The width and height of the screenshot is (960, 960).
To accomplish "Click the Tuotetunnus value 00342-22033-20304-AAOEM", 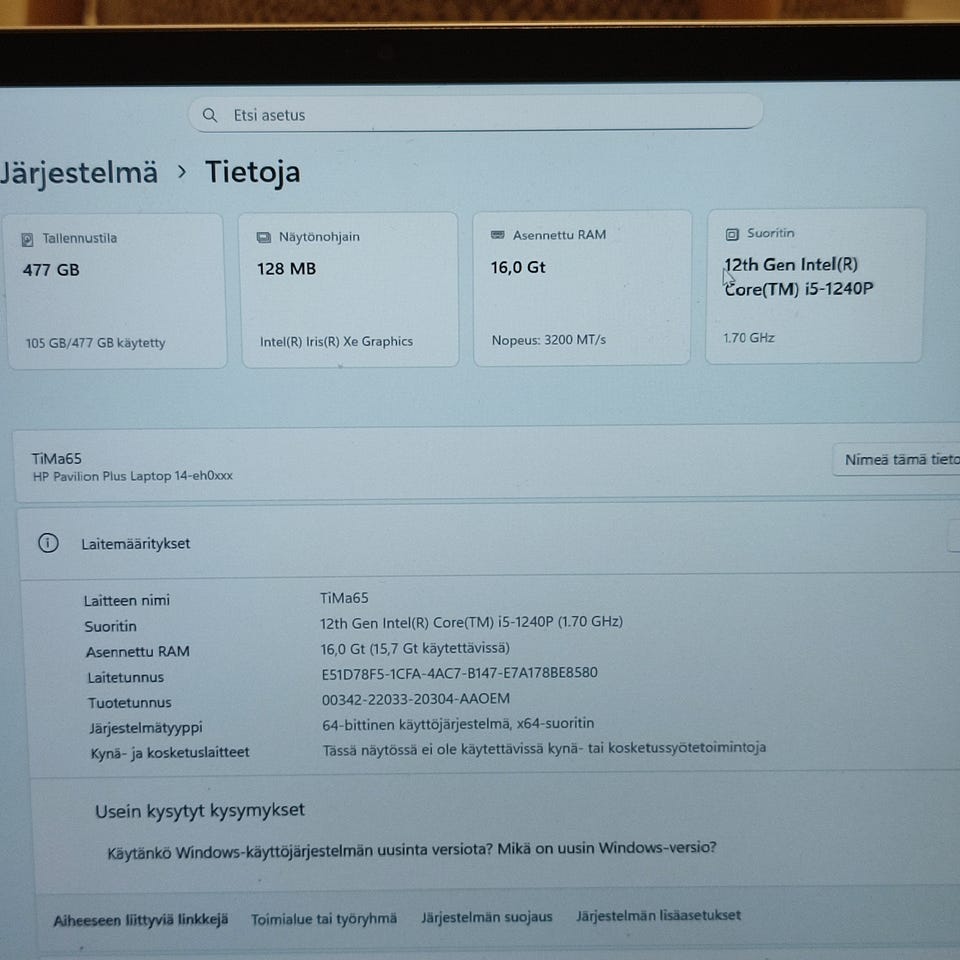I will 416,699.
